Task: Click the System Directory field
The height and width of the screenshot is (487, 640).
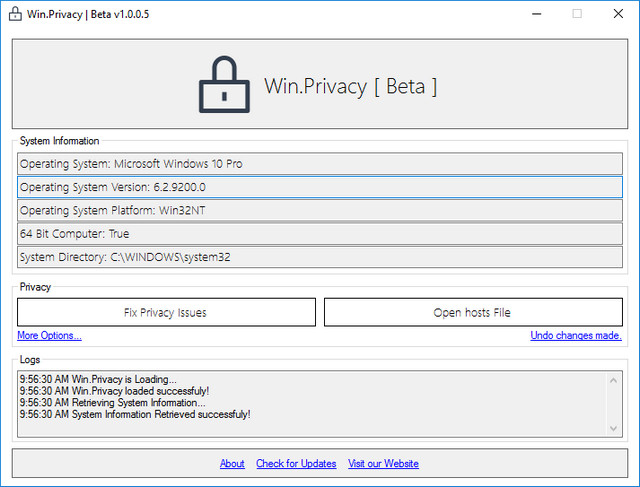Action: coord(319,257)
